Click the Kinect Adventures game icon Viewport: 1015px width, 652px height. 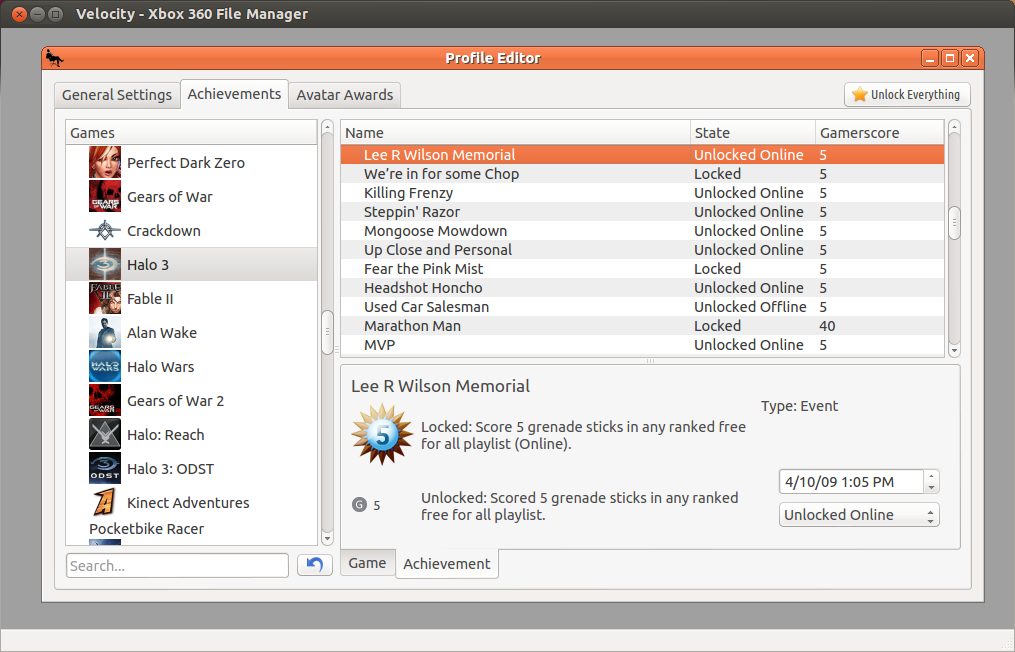pyautogui.click(x=105, y=502)
